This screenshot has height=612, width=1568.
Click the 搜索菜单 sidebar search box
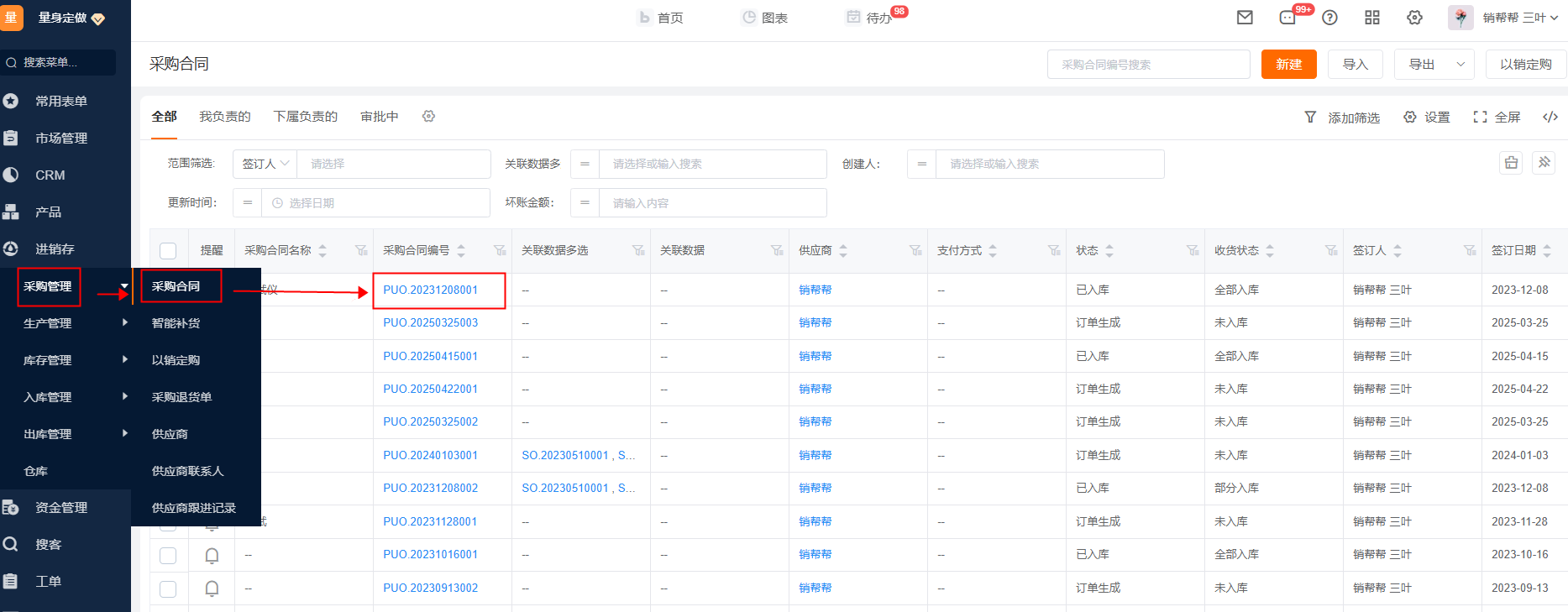tap(58, 62)
